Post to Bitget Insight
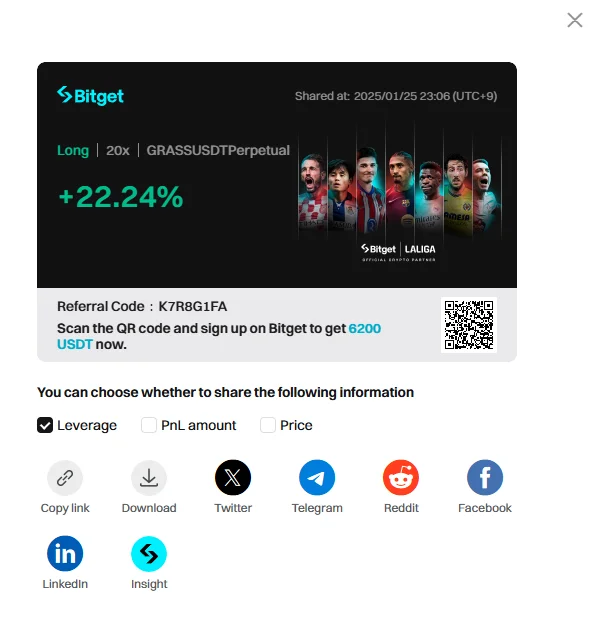 (x=149, y=554)
